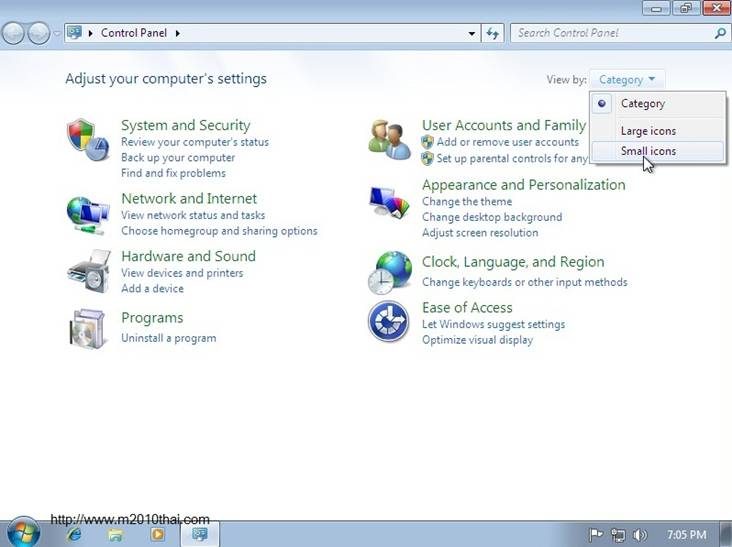Screen dimensions: 732x547
Task: Open the volume speaker tray icon
Action: click(x=640, y=535)
